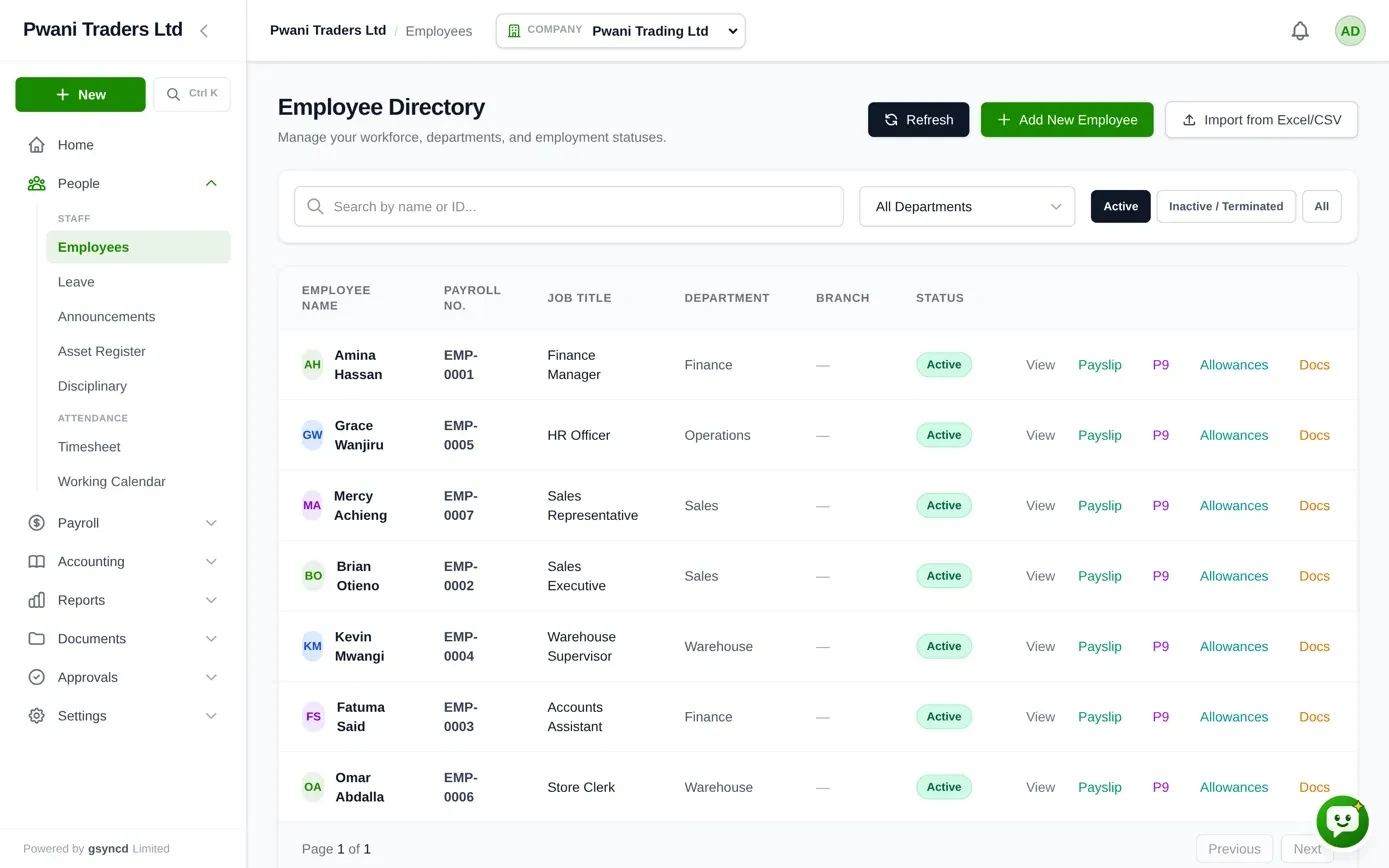Viewport: 1389px width, 868px height.
Task: Click the search by name field
Action: pyautogui.click(x=569, y=206)
